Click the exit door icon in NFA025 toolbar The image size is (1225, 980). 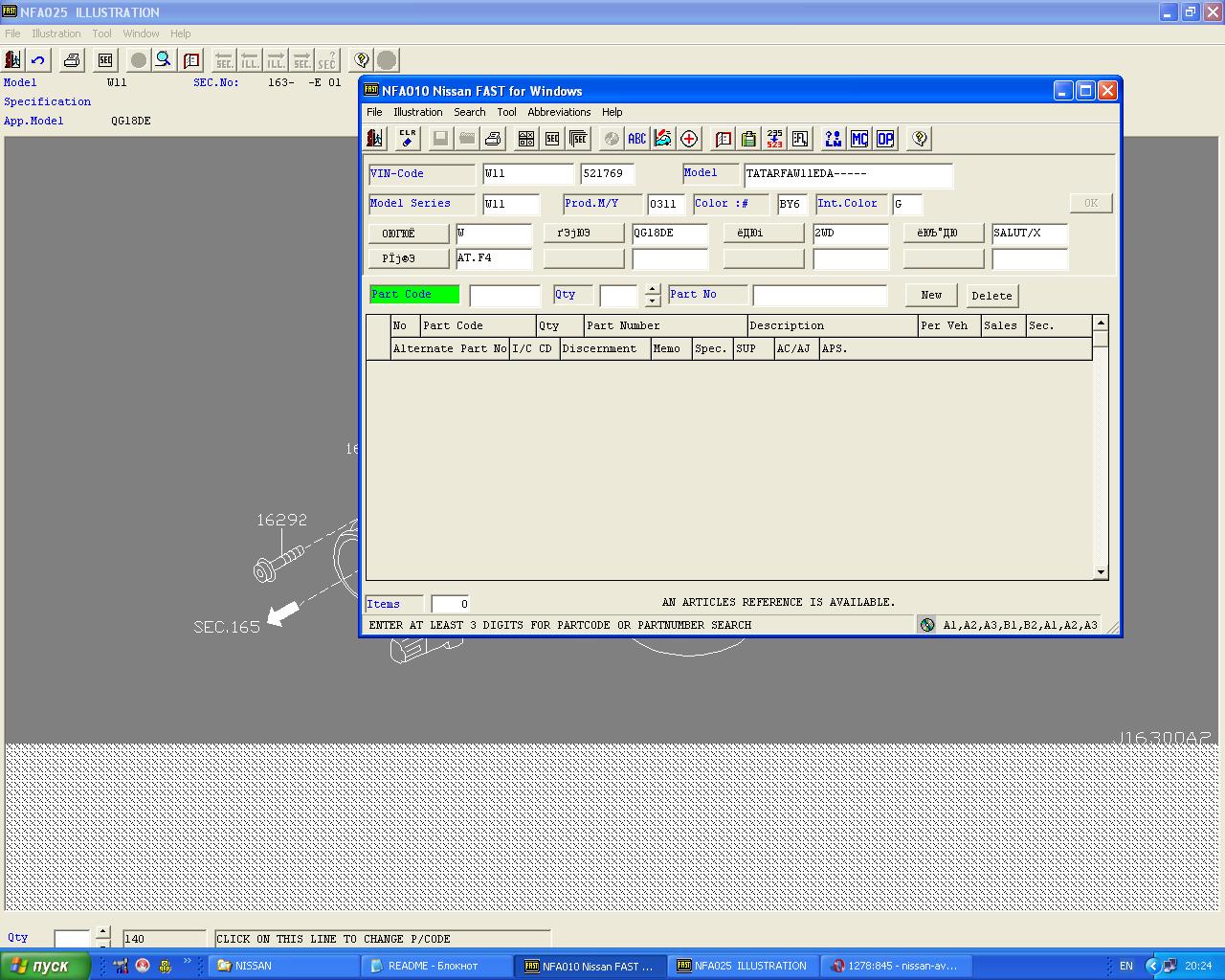point(12,60)
